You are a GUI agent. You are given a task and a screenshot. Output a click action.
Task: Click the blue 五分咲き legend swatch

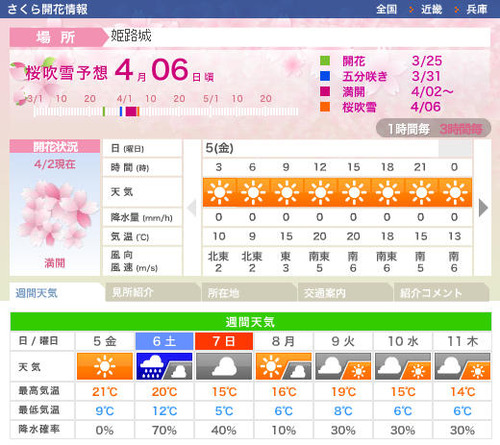point(325,76)
